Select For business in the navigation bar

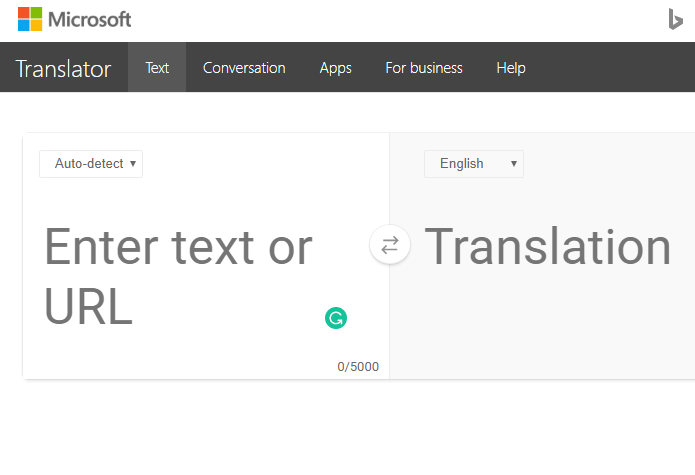[x=423, y=68]
